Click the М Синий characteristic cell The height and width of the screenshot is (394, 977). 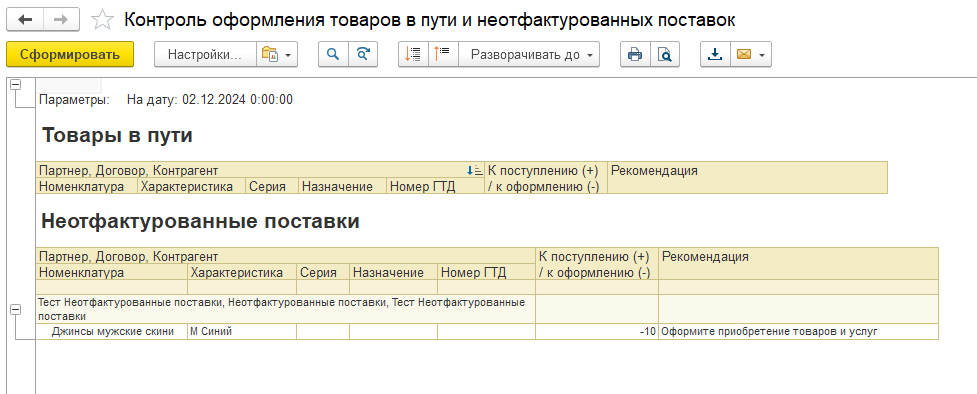click(242, 332)
